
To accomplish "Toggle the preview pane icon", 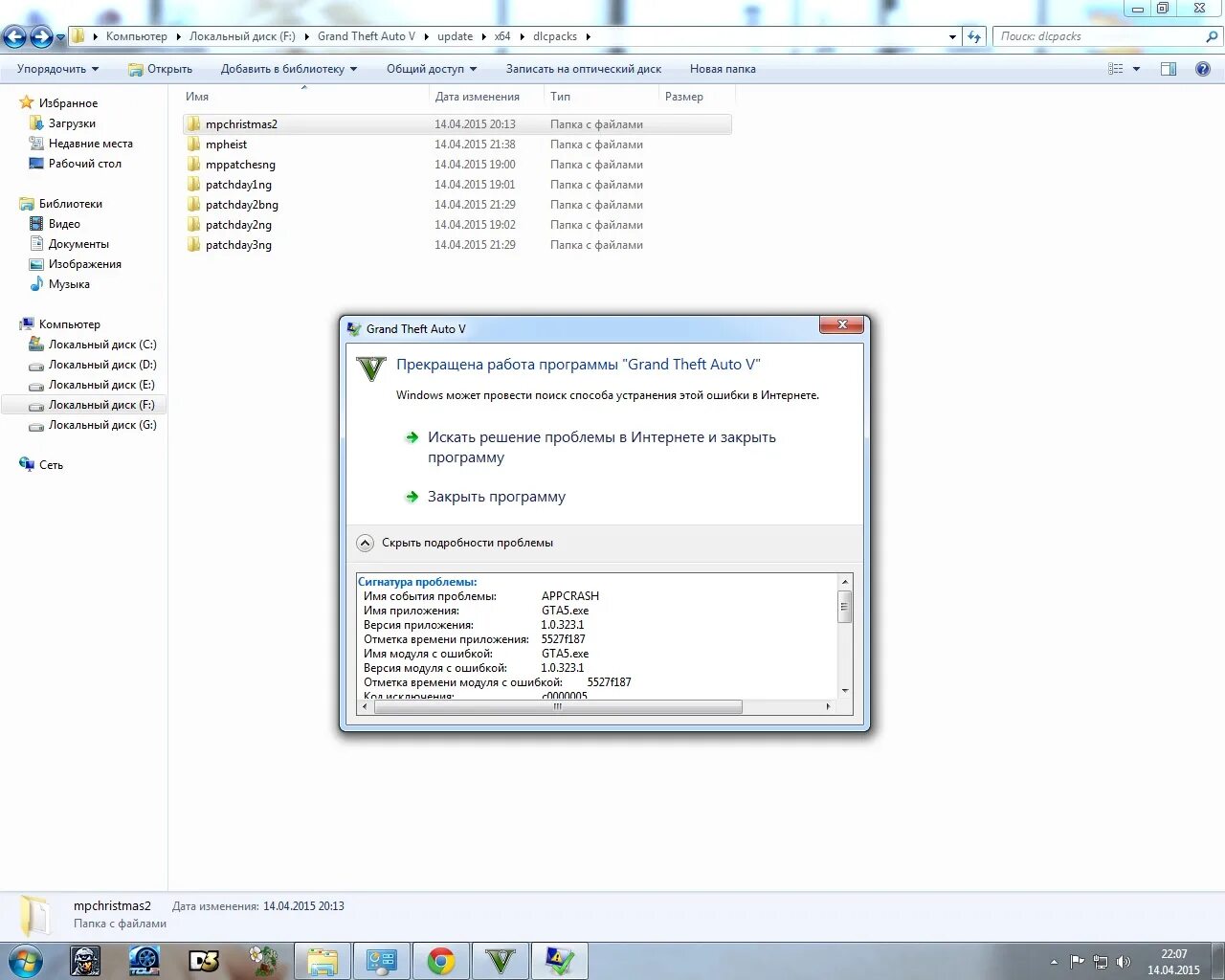I will [1169, 69].
